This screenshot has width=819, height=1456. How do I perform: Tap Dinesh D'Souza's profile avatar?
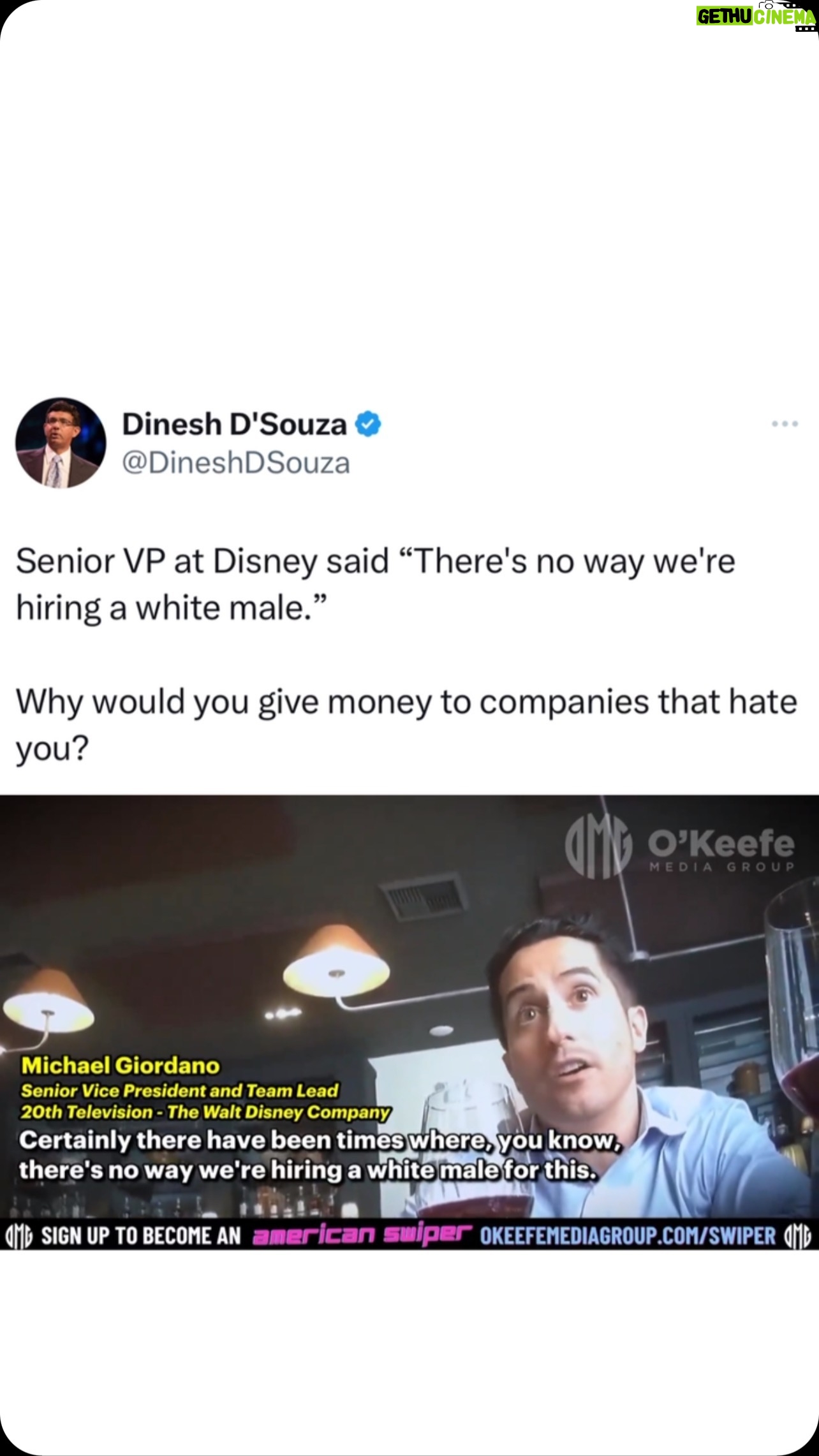(x=61, y=443)
